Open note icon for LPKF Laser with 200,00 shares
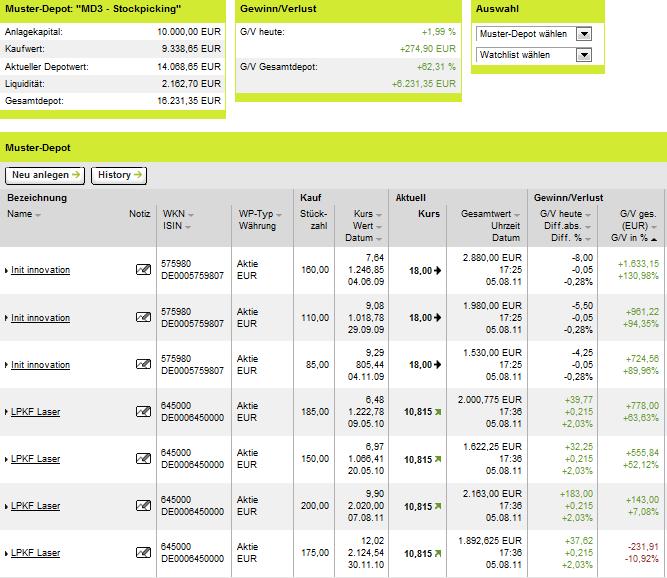Viewport: 667px width, 578px height. [143, 505]
